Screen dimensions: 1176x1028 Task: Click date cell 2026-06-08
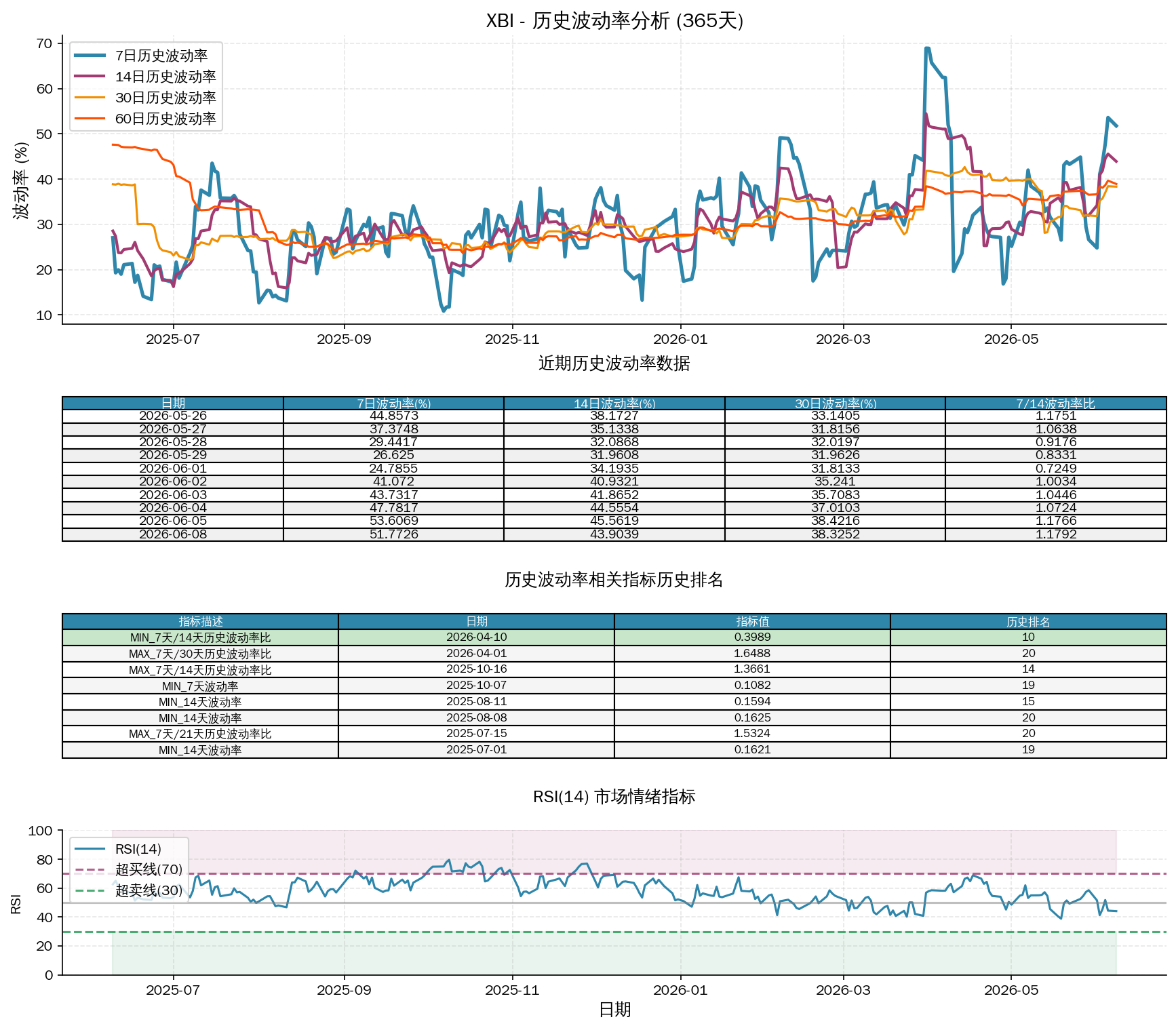(173, 534)
